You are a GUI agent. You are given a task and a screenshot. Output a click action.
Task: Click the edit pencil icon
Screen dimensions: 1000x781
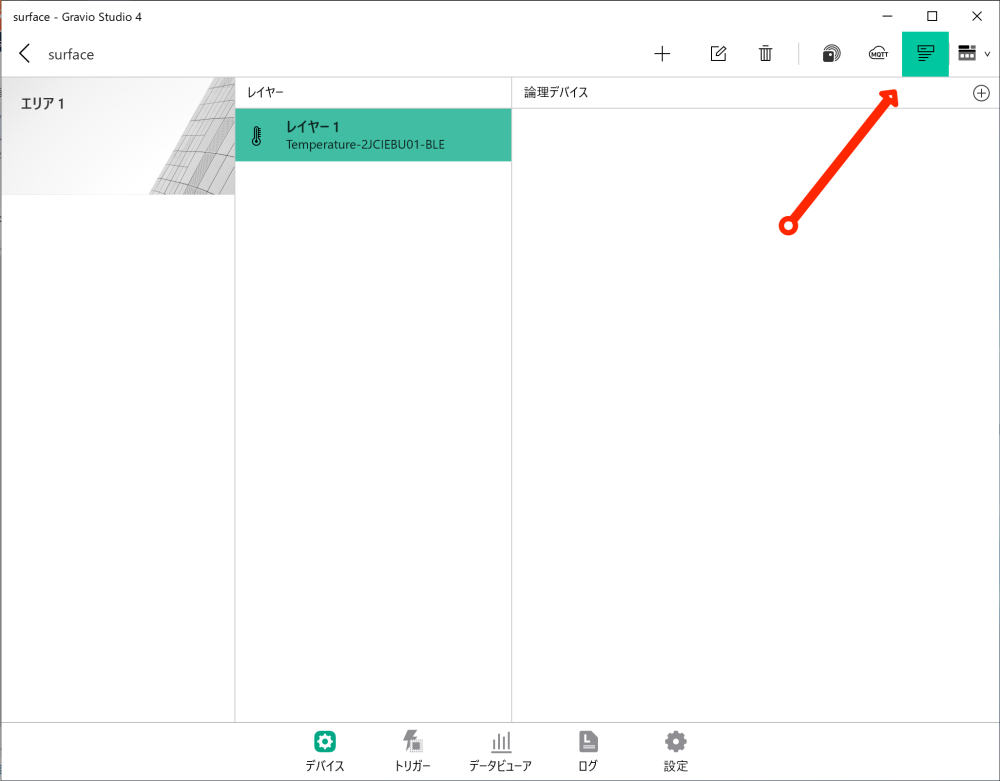(718, 54)
